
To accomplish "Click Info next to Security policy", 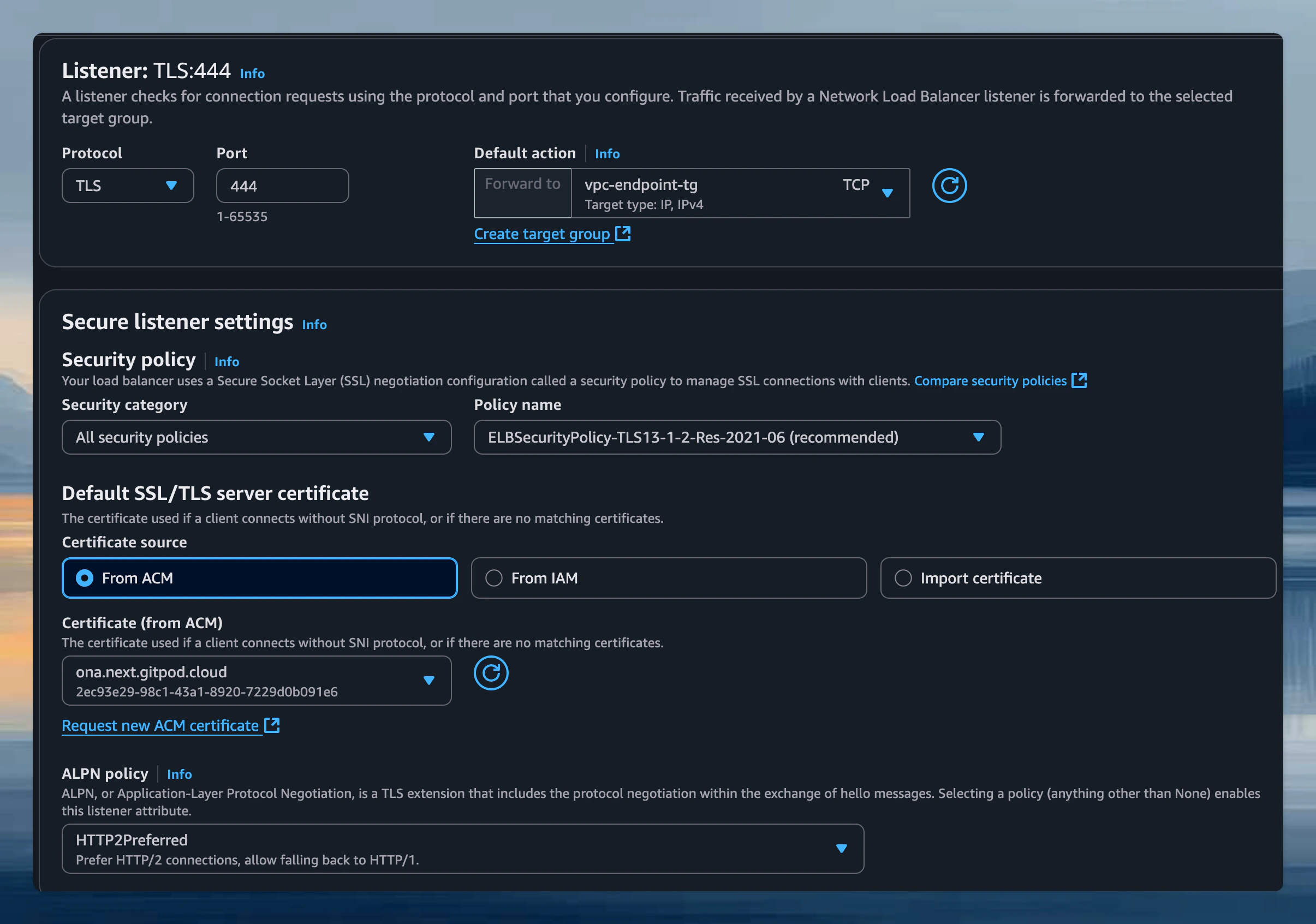I will [x=227, y=361].
